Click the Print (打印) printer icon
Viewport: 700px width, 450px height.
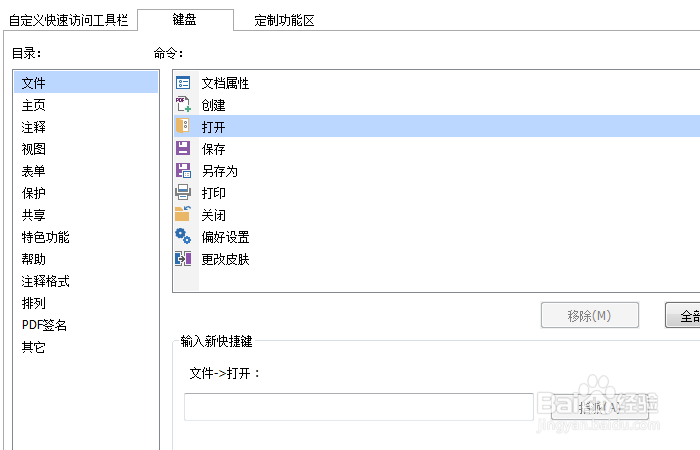point(183,193)
